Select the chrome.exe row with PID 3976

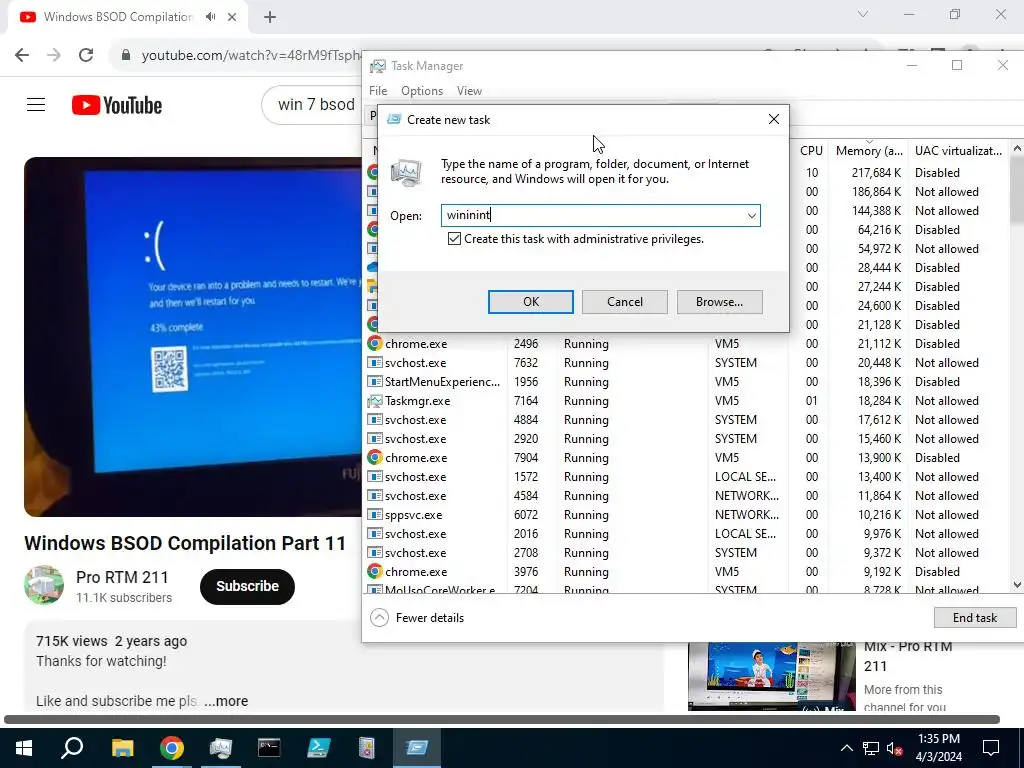(686, 572)
